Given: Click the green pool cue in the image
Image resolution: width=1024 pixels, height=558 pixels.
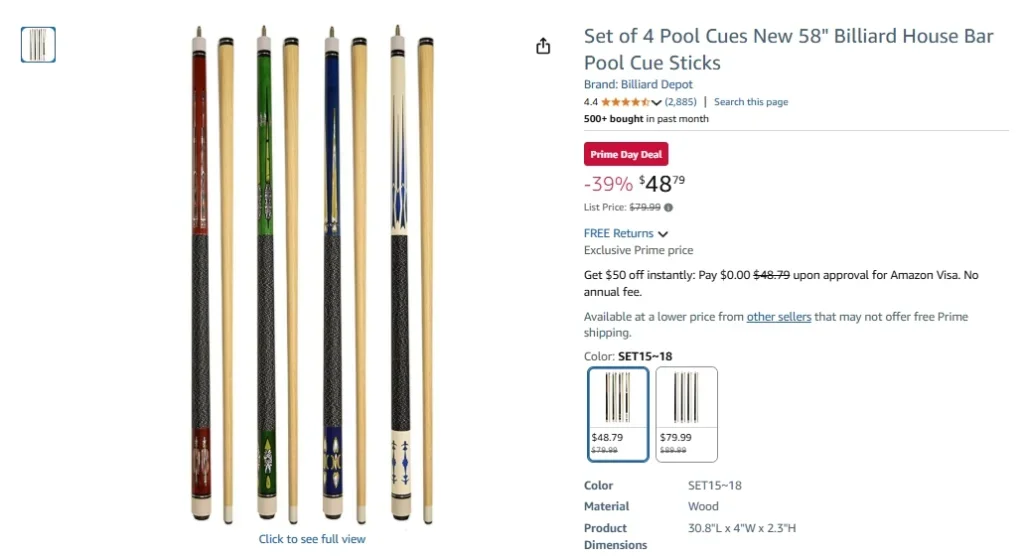Looking at the screenshot, I should [x=264, y=270].
